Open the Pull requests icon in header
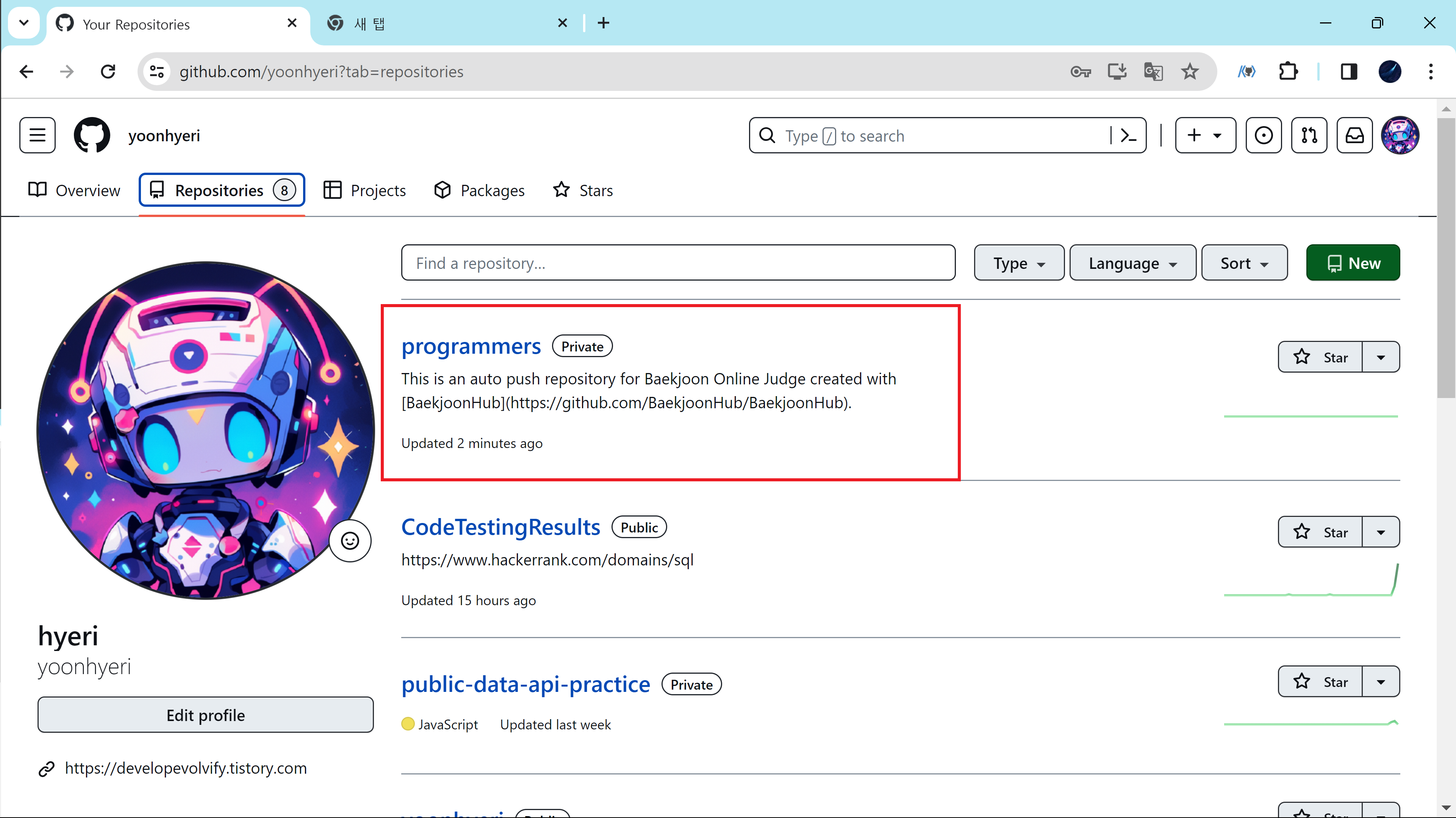 coord(1309,136)
